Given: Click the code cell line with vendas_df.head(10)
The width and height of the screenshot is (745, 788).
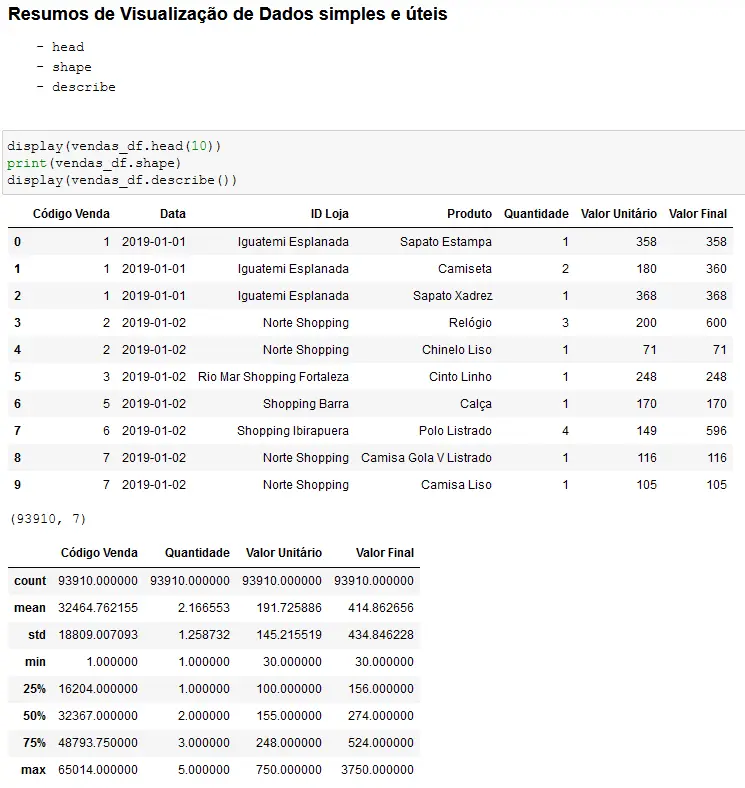Looking at the screenshot, I should 114,146.
